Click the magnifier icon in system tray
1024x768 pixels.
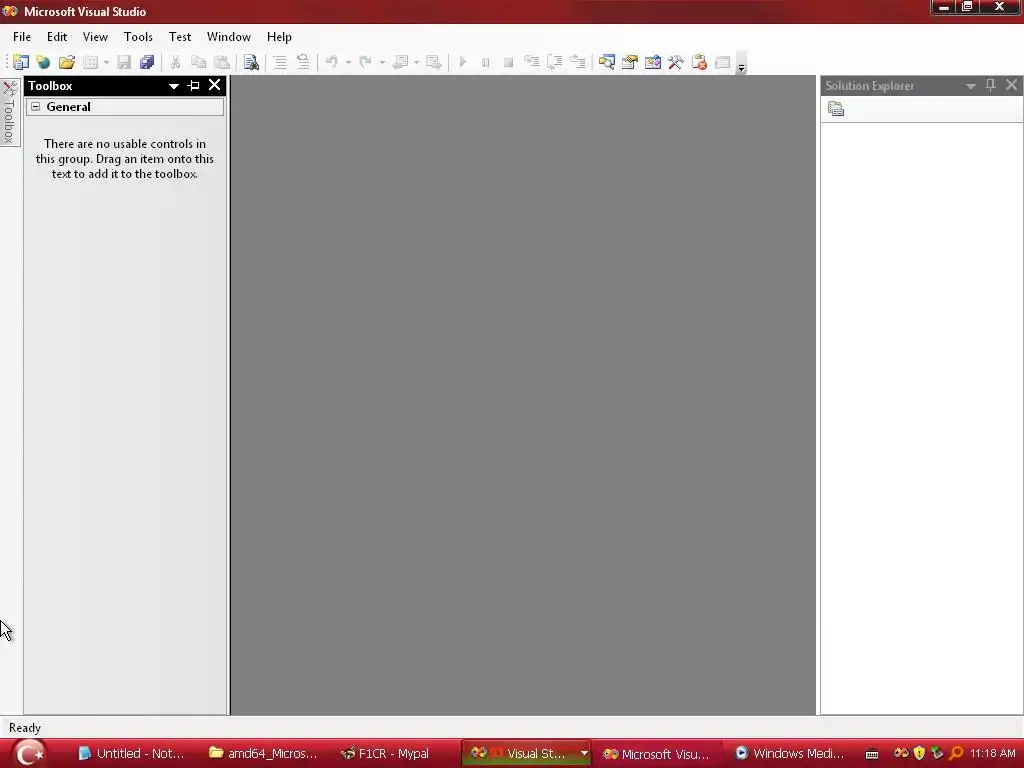tap(956, 753)
